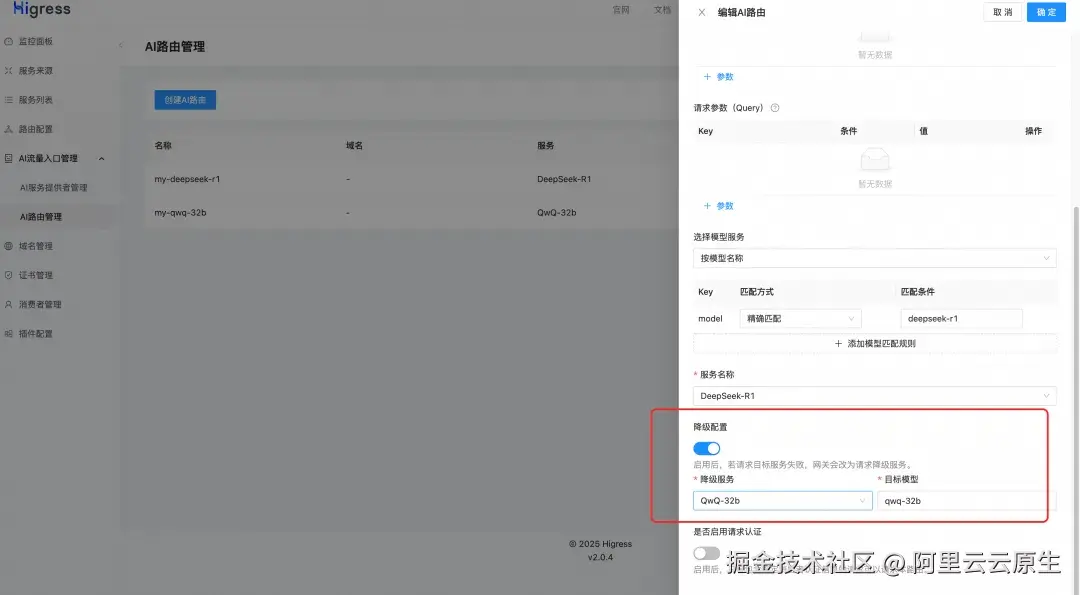This screenshot has height=595, width=1080.
Task: Click the DeepSeek-R1 service cell in table
Action: [564, 179]
